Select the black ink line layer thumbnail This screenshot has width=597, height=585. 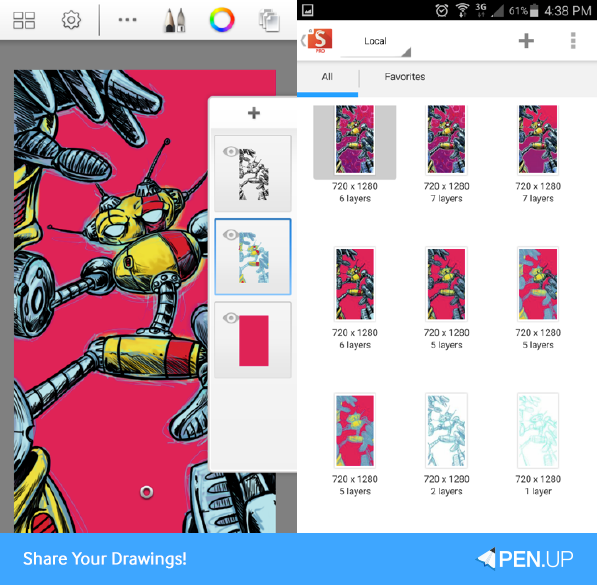coord(254,174)
